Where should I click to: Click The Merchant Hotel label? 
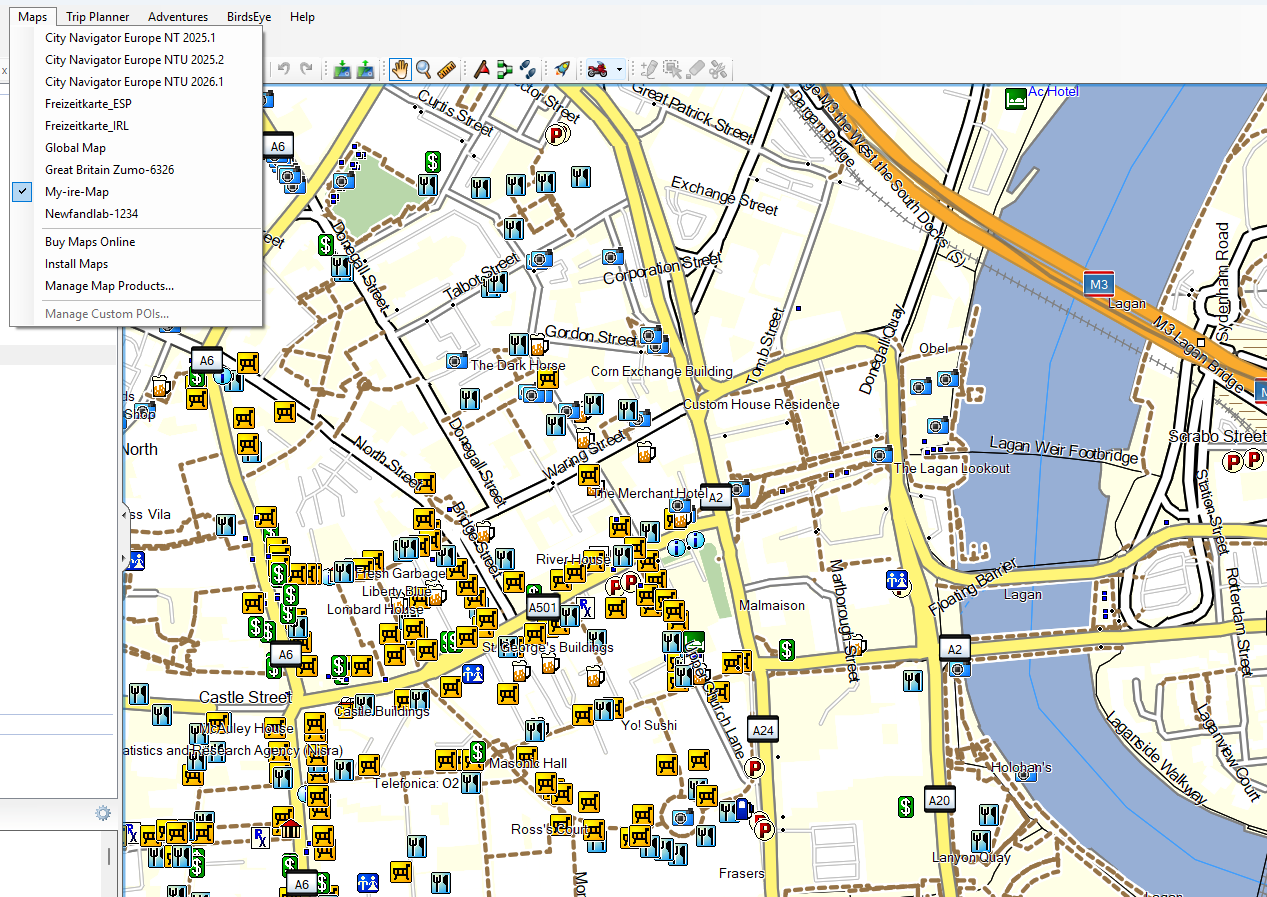(649, 493)
